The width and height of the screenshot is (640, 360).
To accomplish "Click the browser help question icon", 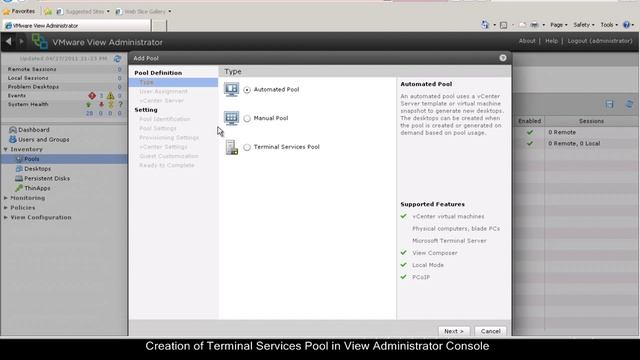I will click(x=627, y=25).
